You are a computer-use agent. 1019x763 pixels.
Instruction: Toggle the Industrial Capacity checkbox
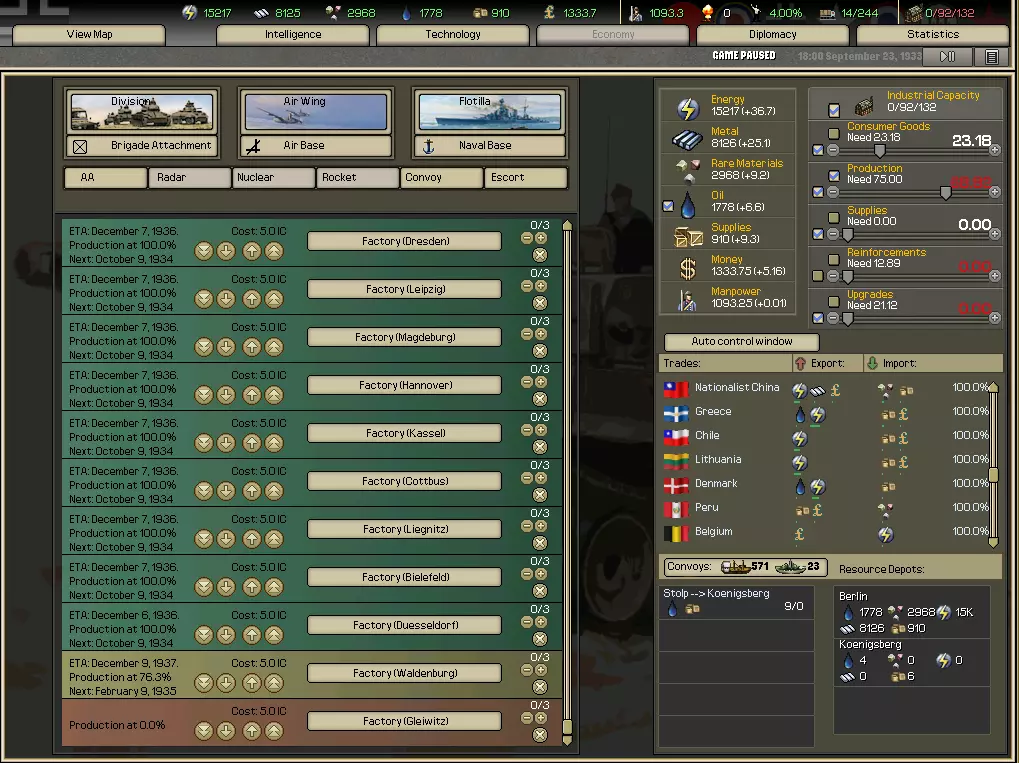tap(834, 110)
